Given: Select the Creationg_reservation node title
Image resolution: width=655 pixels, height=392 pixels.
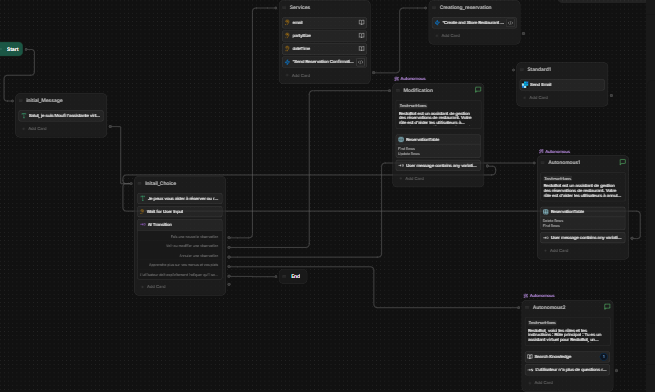Looking at the screenshot, I should point(465,8).
